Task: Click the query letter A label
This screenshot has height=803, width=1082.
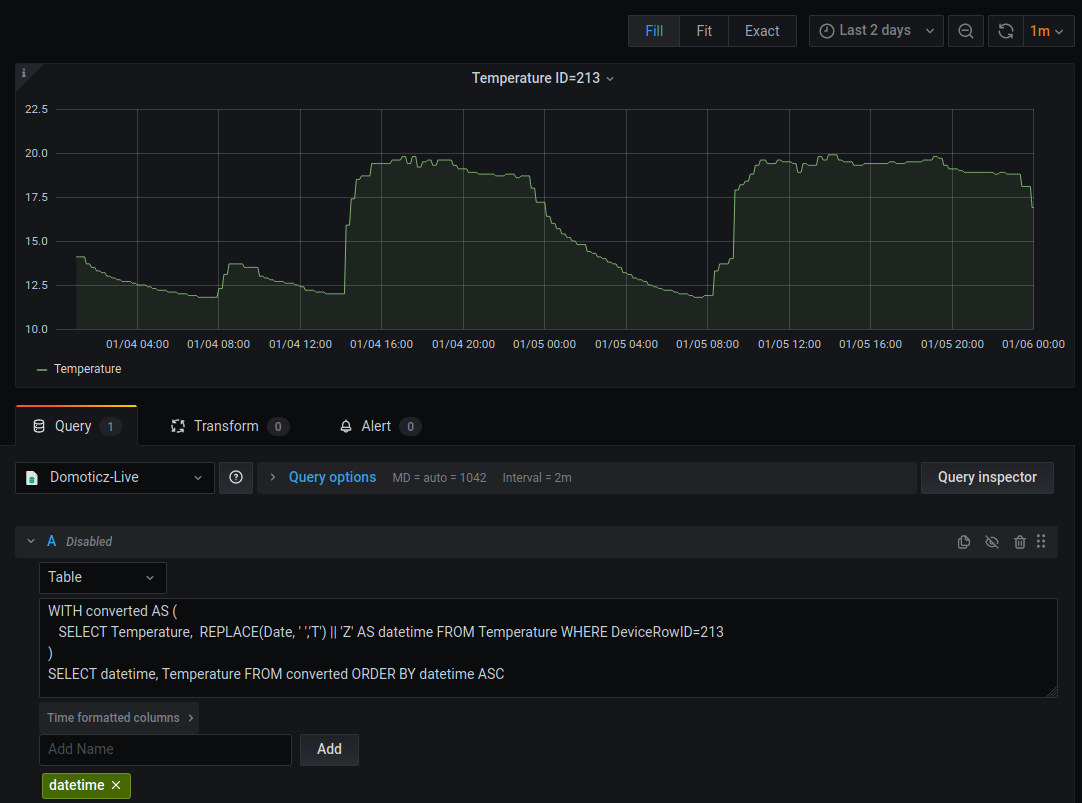Action: [52, 542]
